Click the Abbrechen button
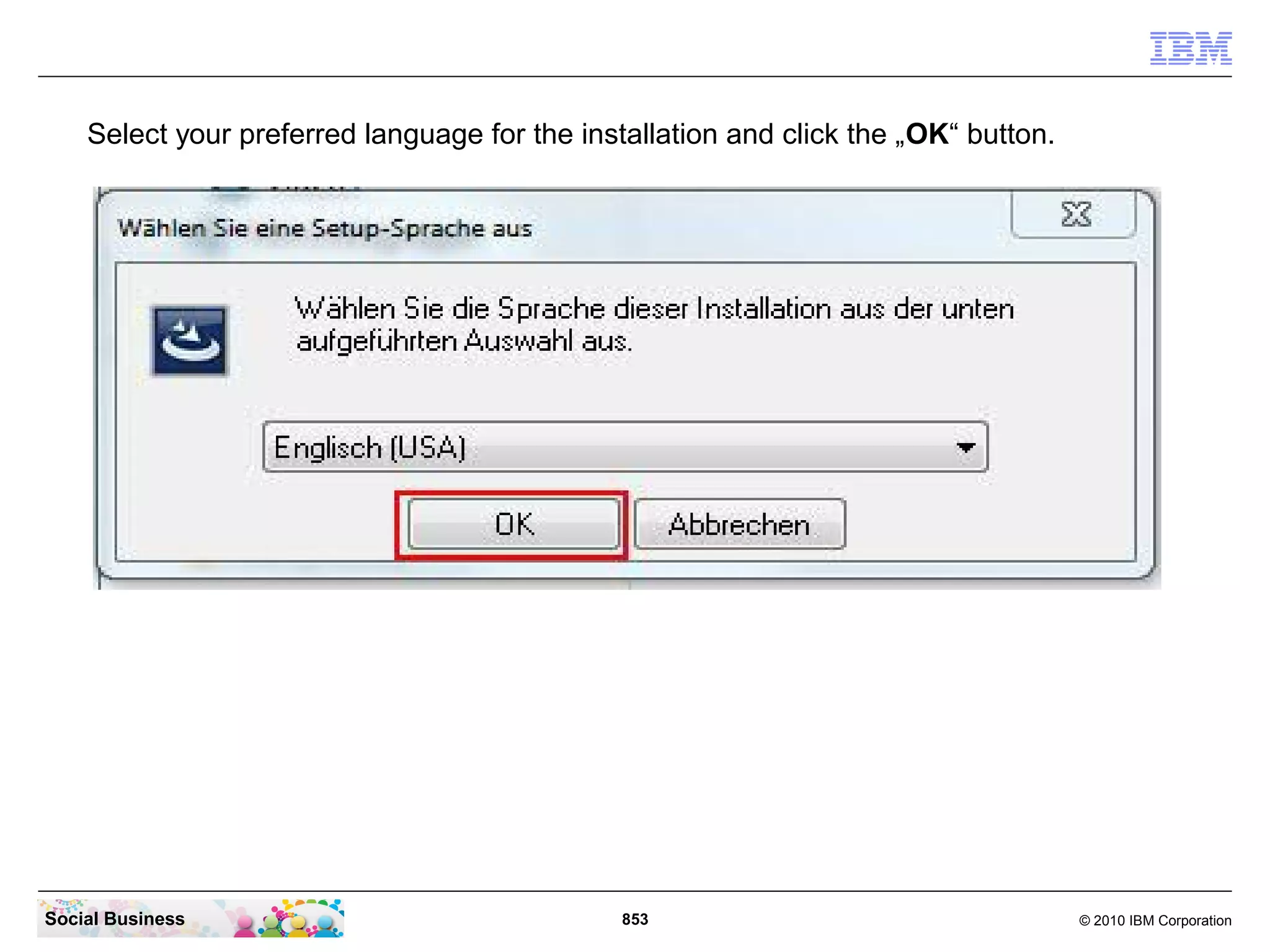 coord(740,524)
